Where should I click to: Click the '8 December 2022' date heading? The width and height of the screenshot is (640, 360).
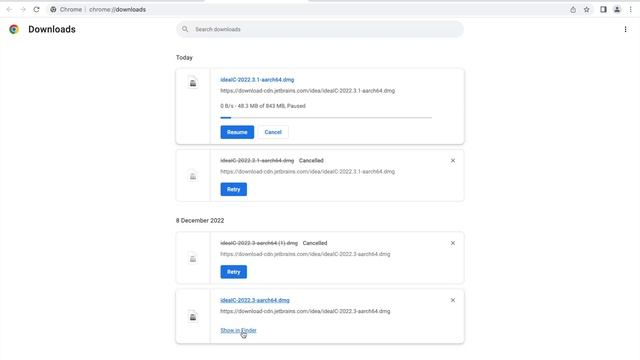(200, 220)
